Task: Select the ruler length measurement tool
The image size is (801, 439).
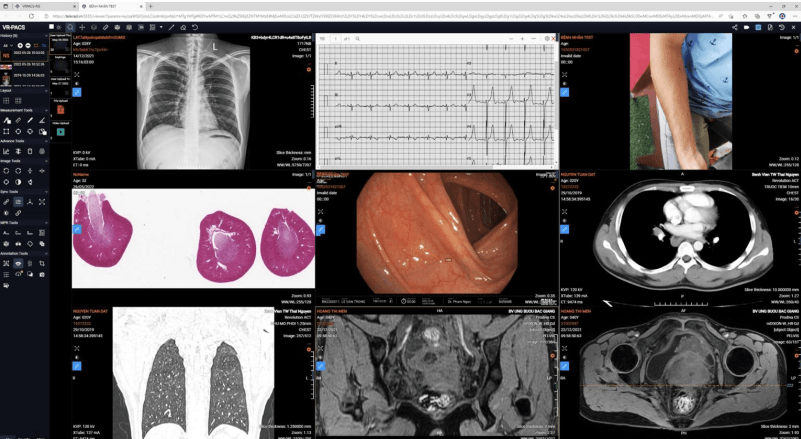Action: pos(18,120)
